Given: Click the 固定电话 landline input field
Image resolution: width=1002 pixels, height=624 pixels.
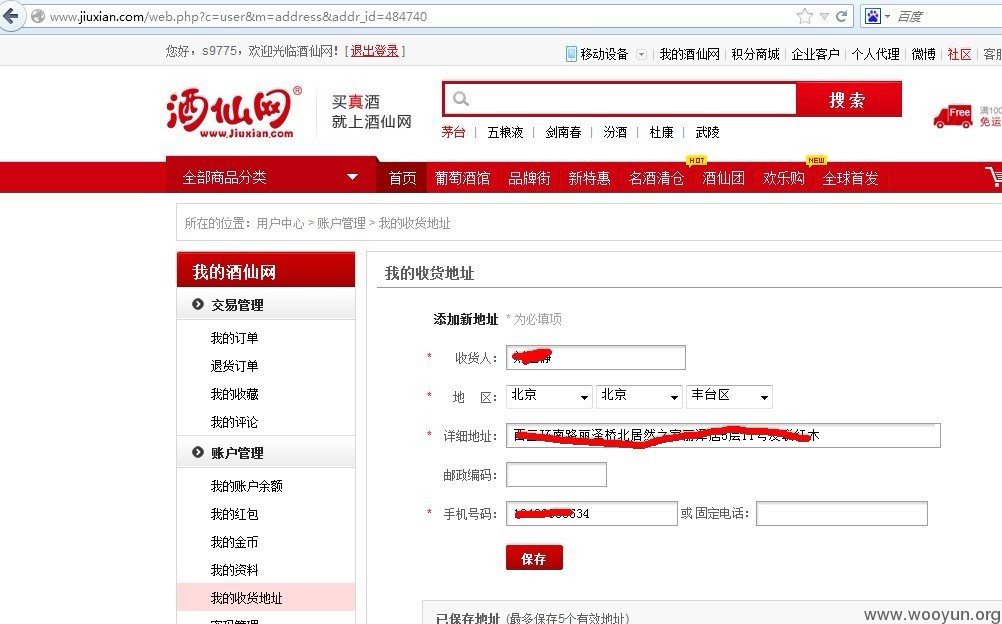Looking at the screenshot, I should 842,513.
